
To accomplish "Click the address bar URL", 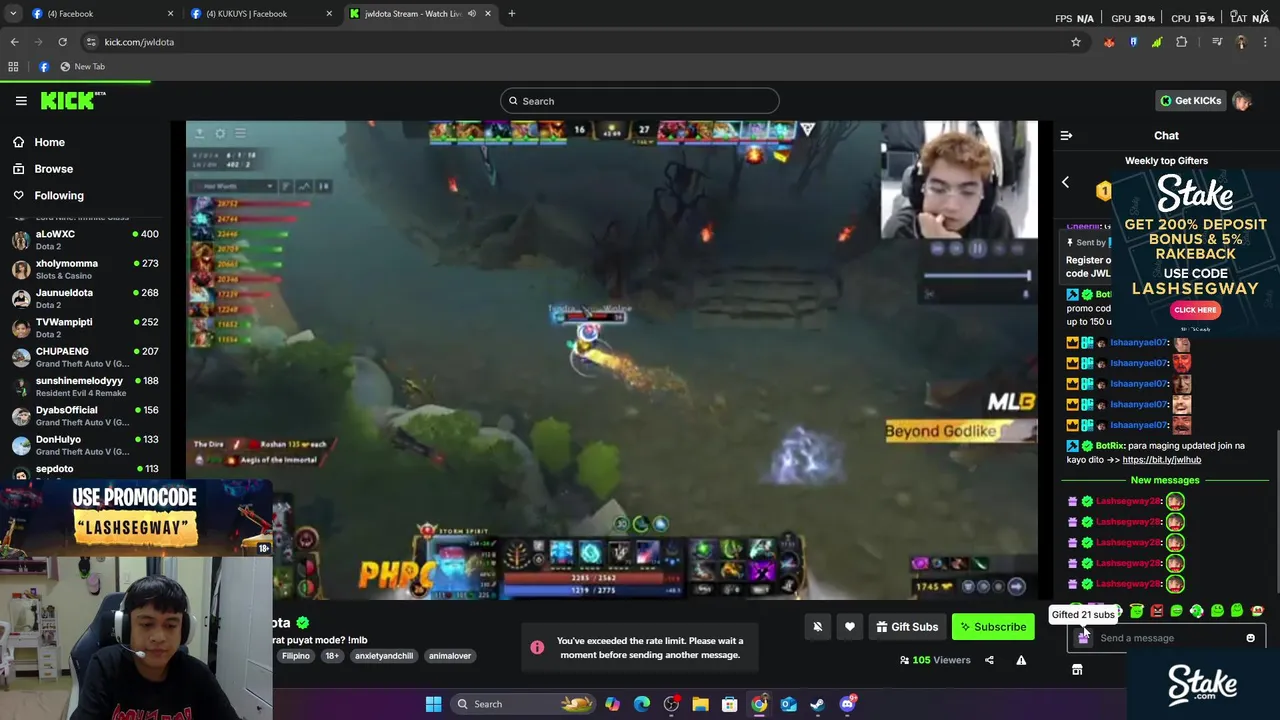I will coord(139,42).
